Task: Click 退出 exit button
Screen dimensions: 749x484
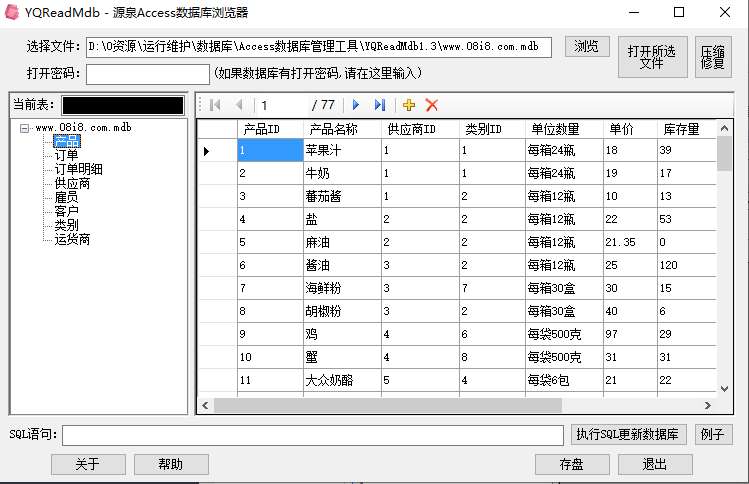Action: (655, 464)
